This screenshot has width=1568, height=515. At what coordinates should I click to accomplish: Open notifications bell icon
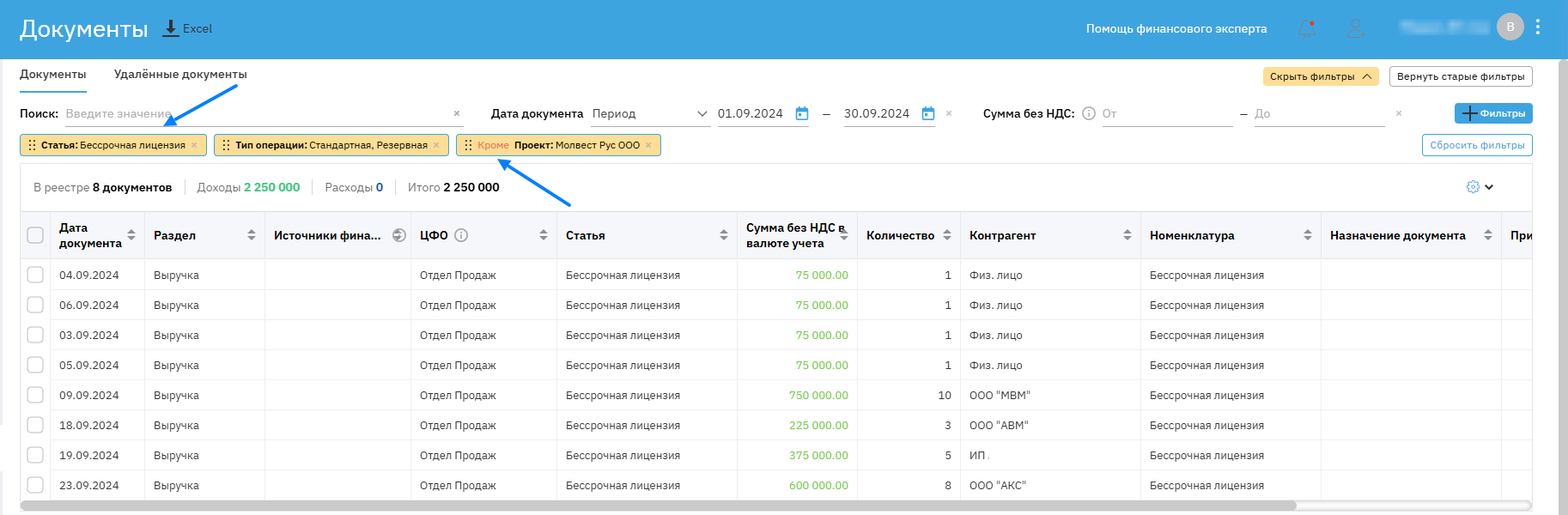(x=1307, y=28)
